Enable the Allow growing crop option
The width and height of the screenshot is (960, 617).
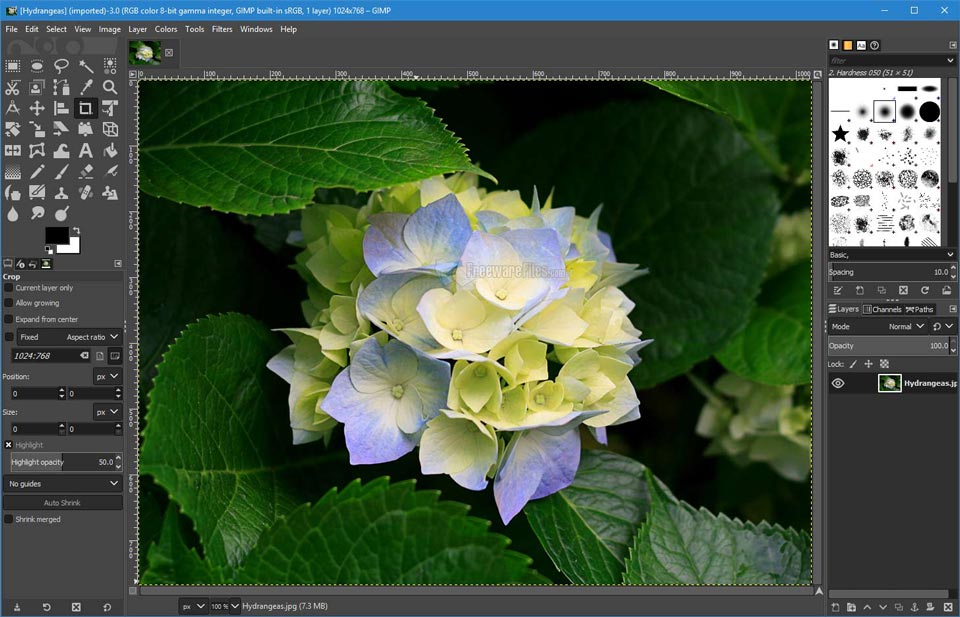(9, 304)
